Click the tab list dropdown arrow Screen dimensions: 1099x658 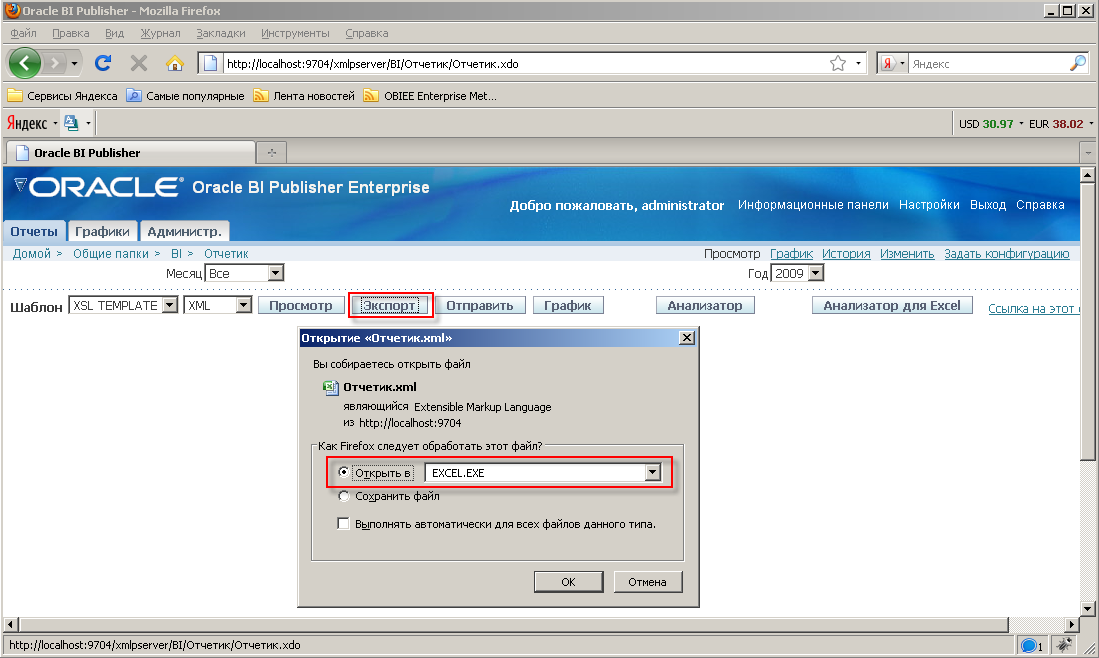(1088, 152)
